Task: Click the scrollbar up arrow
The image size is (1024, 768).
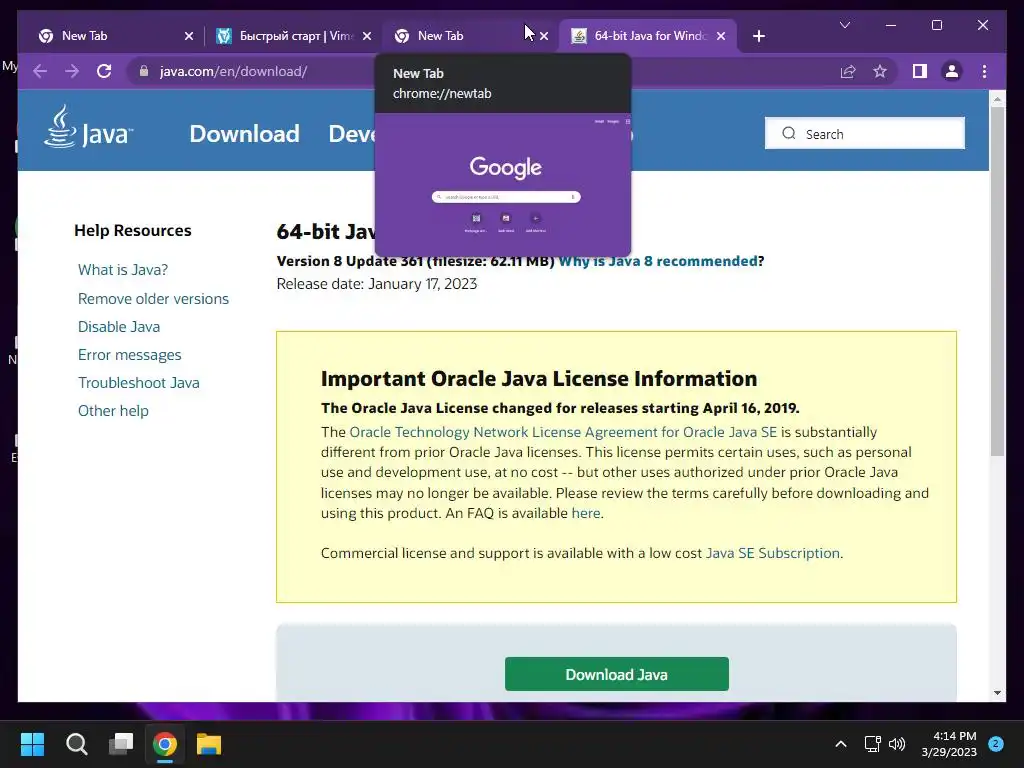Action: point(997,99)
